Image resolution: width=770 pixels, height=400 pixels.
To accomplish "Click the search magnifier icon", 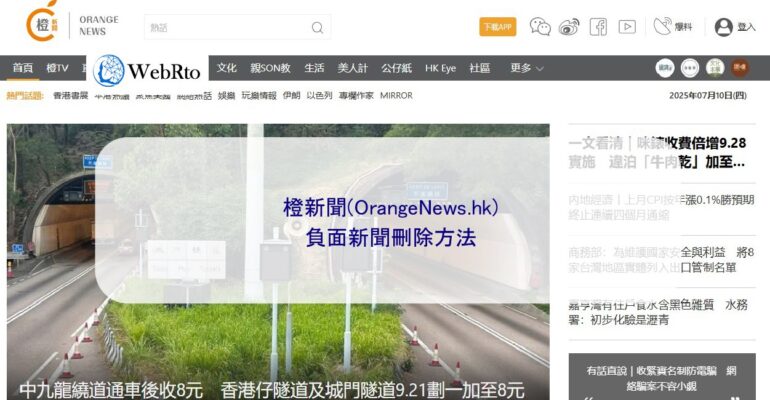I will point(318,27).
